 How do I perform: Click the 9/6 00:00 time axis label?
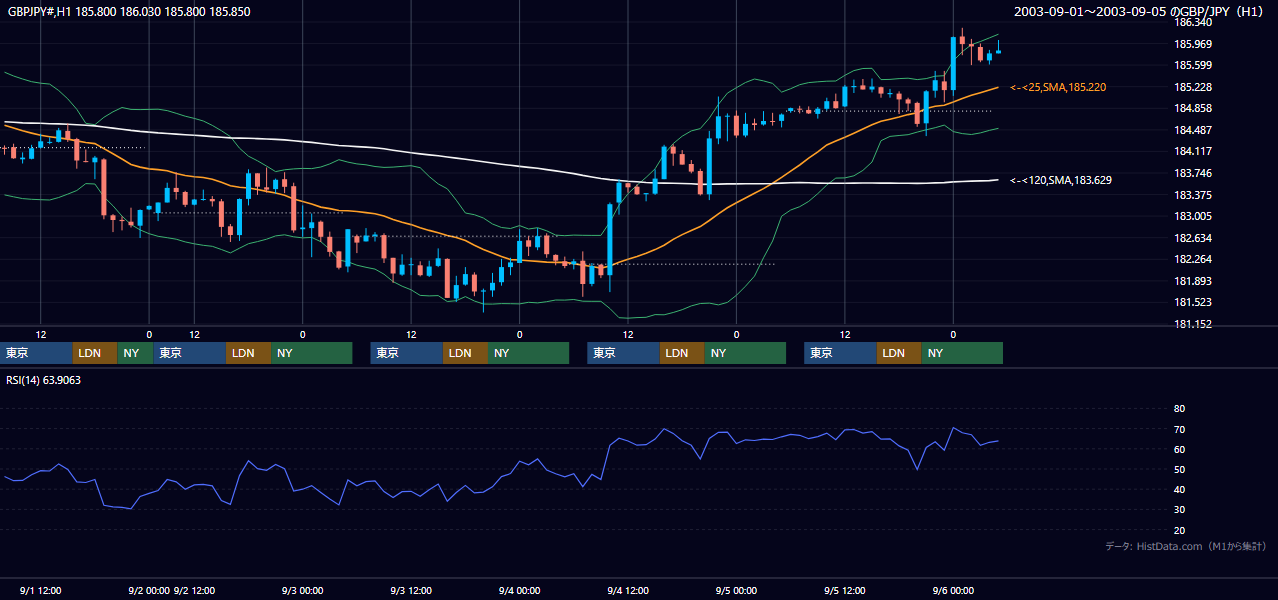[953, 591]
